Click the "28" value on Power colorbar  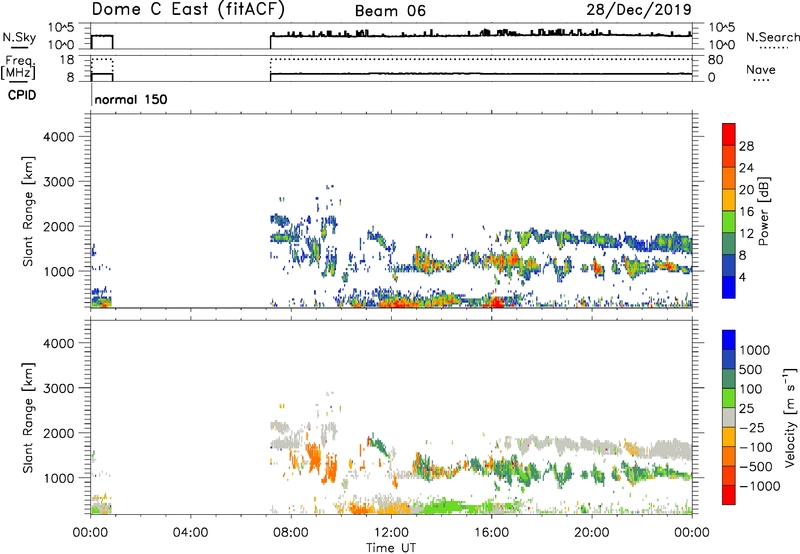coord(746,146)
